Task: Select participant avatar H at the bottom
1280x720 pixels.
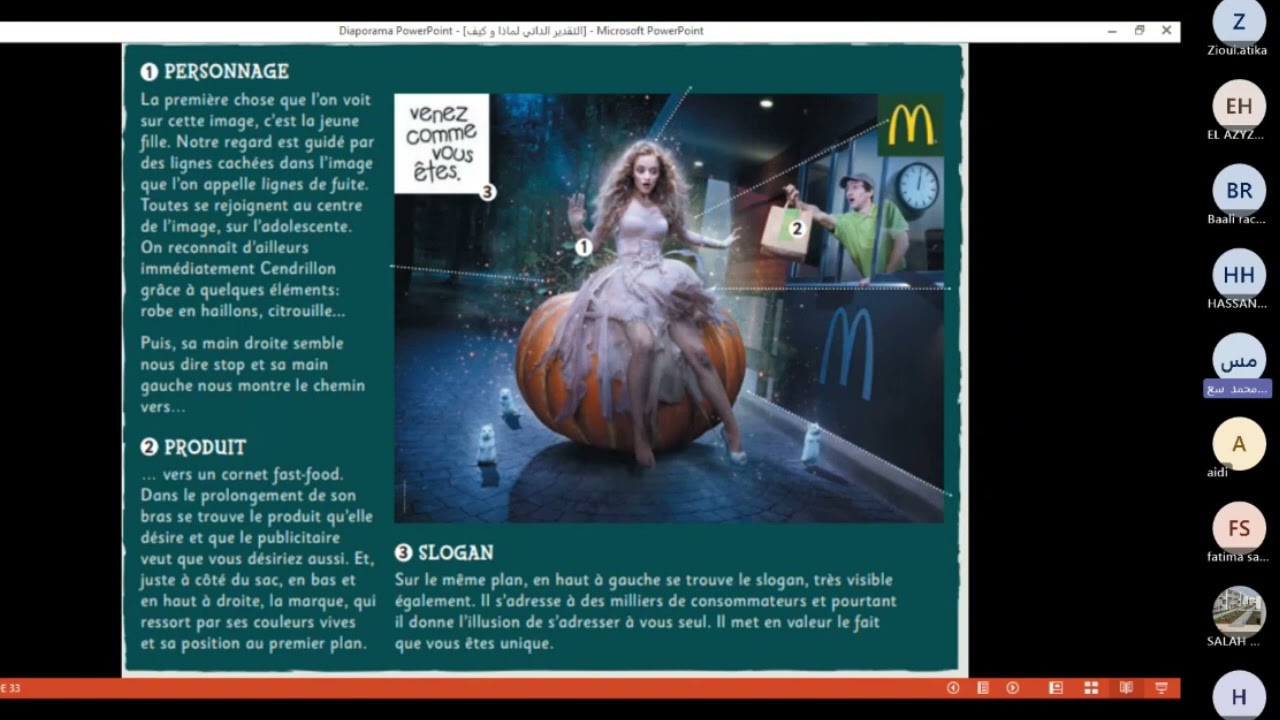Action: (x=1239, y=696)
